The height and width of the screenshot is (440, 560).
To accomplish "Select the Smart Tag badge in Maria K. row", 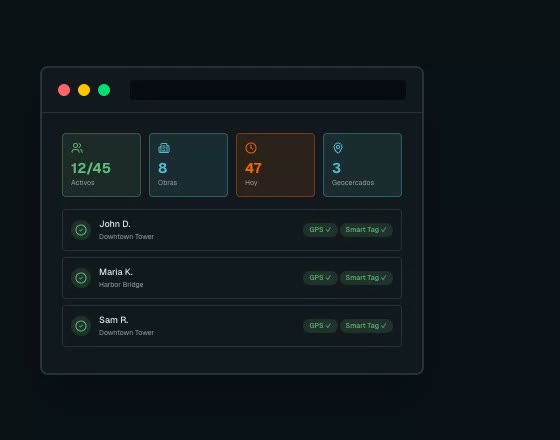I will [x=366, y=278].
